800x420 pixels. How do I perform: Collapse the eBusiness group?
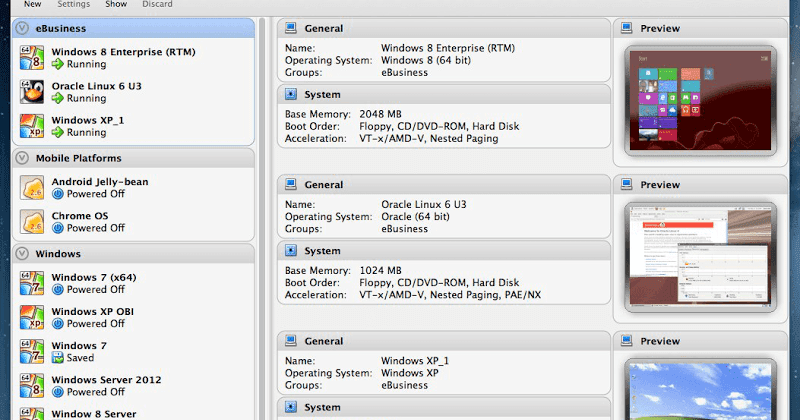22,28
